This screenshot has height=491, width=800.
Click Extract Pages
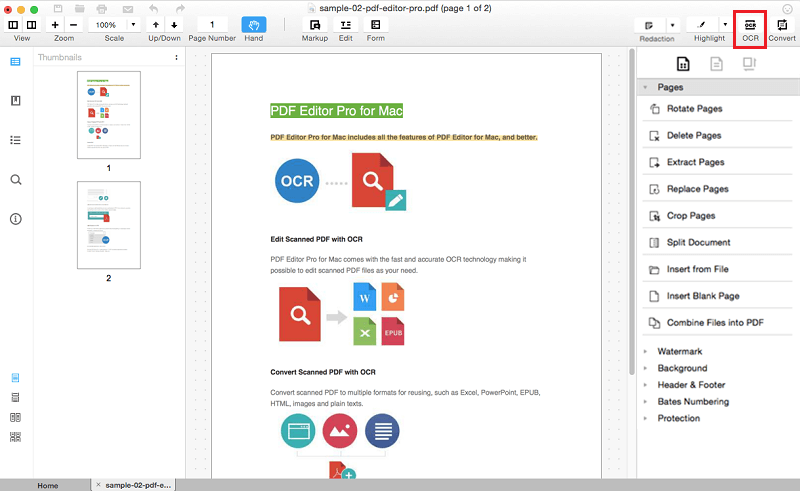click(717, 162)
